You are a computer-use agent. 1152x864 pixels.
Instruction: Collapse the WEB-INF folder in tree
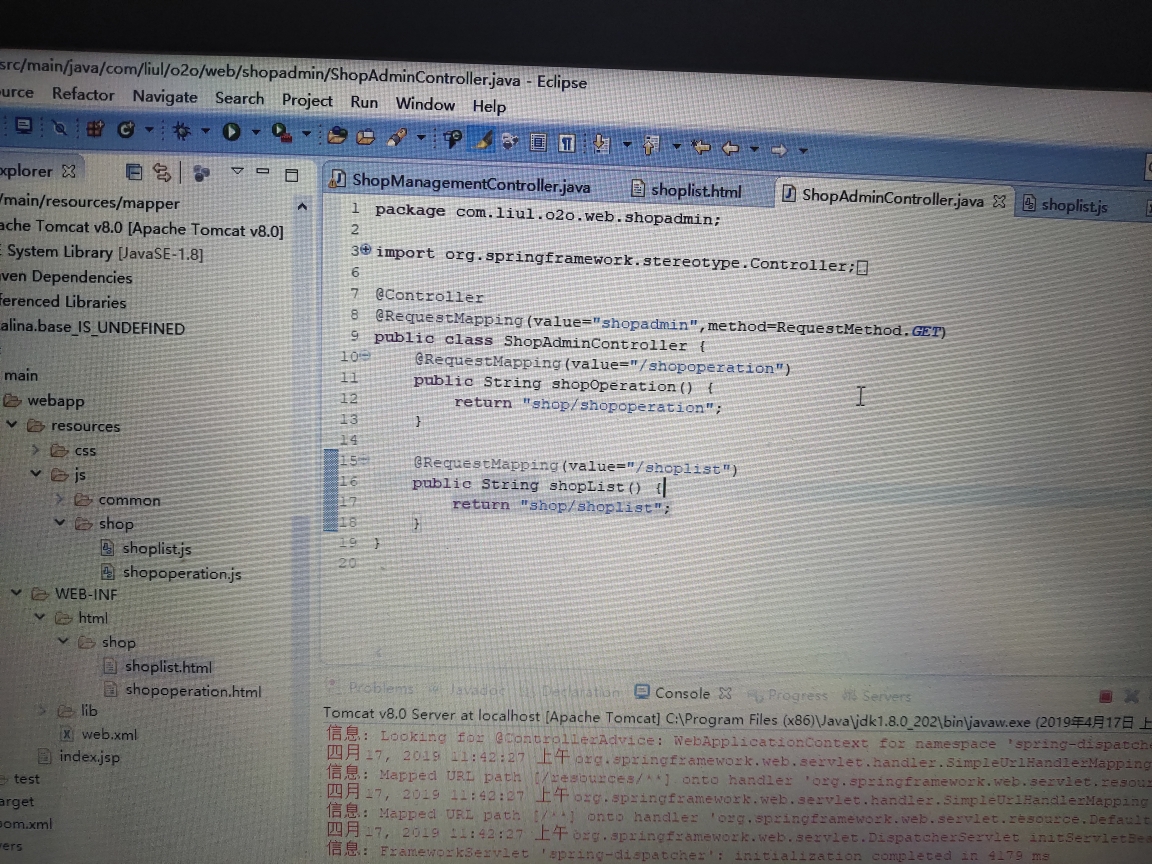[16, 592]
